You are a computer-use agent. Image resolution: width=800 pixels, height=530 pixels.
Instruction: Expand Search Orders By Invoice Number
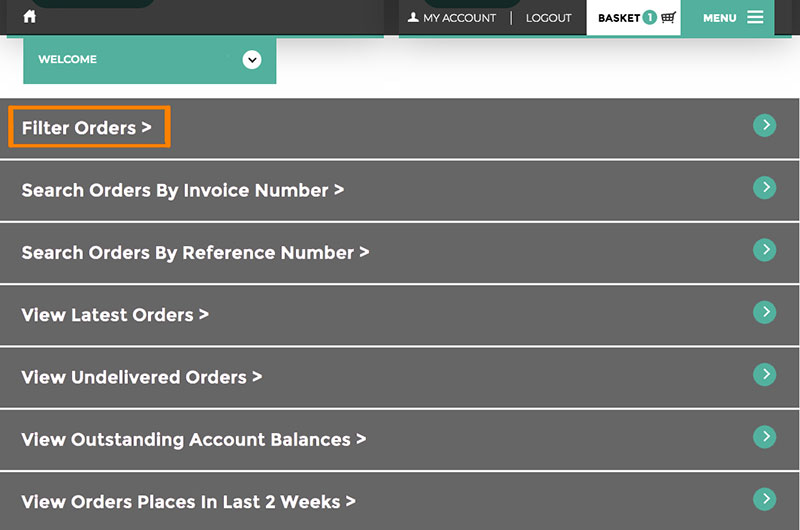(x=182, y=190)
